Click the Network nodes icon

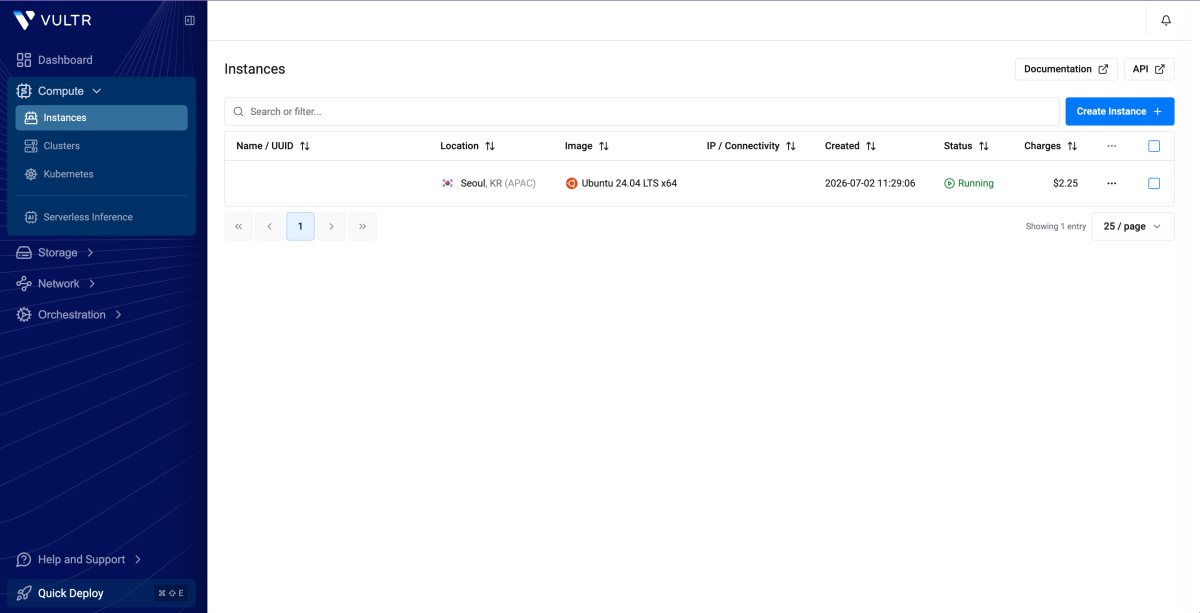pyautogui.click(x=24, y=284)
